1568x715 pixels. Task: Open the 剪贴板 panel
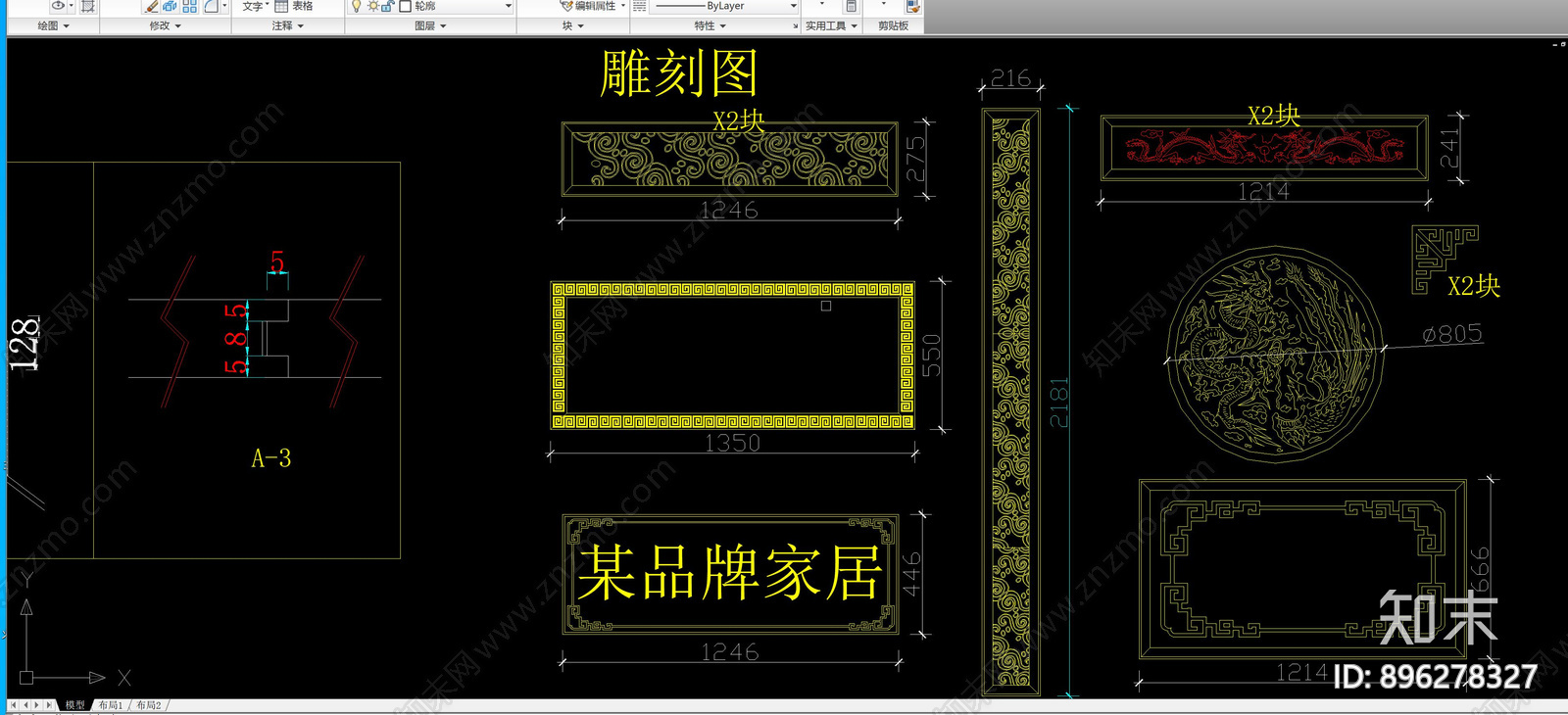point(893,26)
